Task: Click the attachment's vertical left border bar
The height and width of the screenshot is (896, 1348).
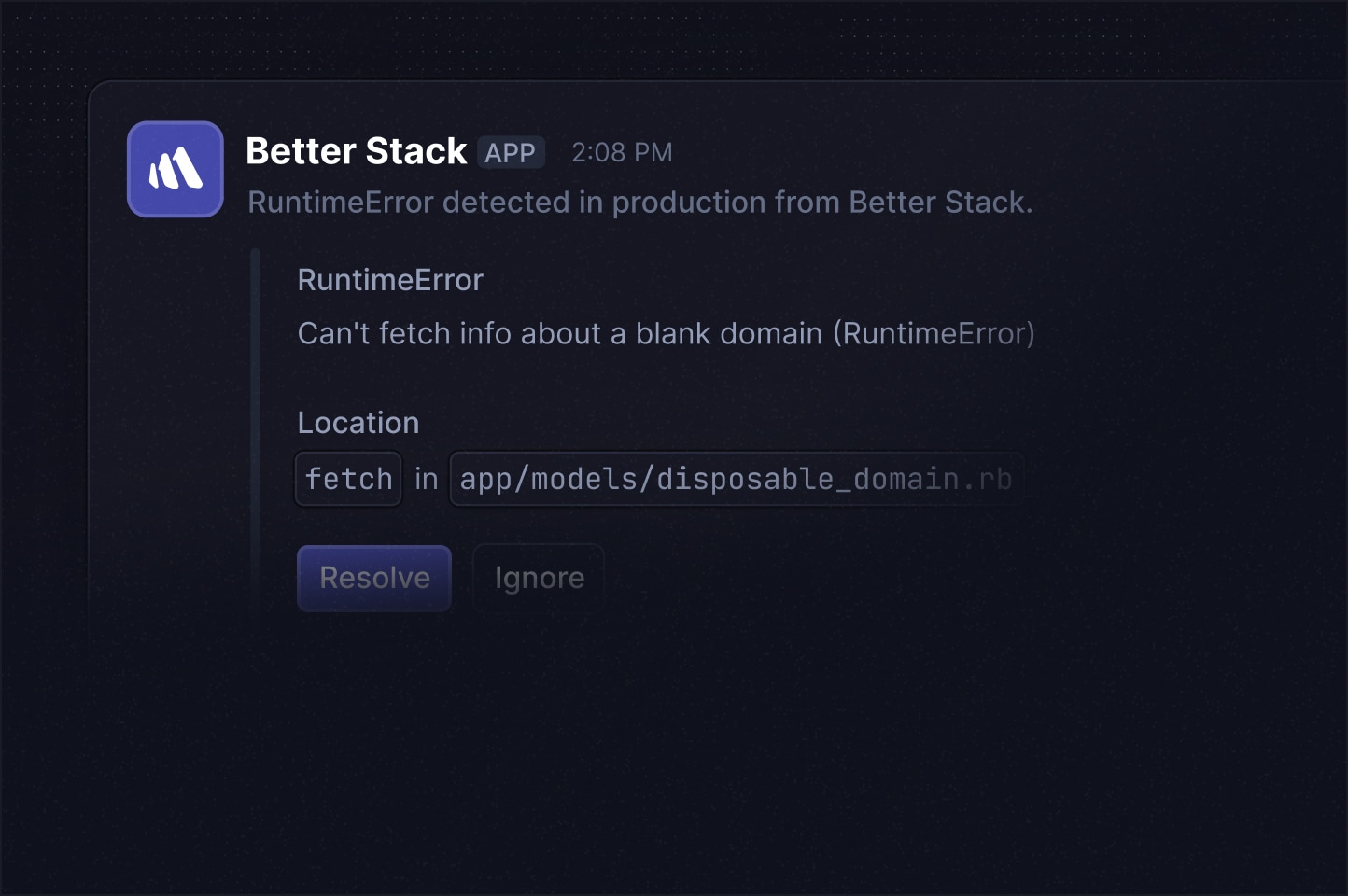Action: (255, 429)
